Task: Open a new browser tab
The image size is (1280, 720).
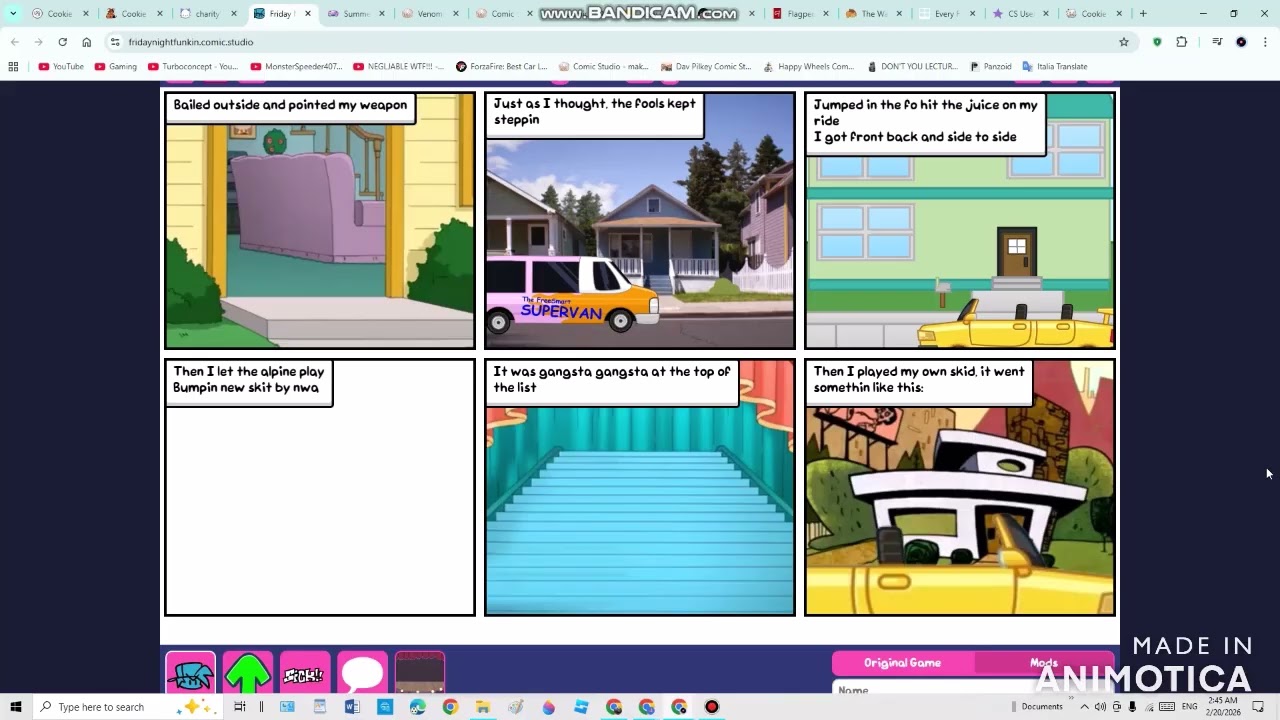Action: (1143, 14)
